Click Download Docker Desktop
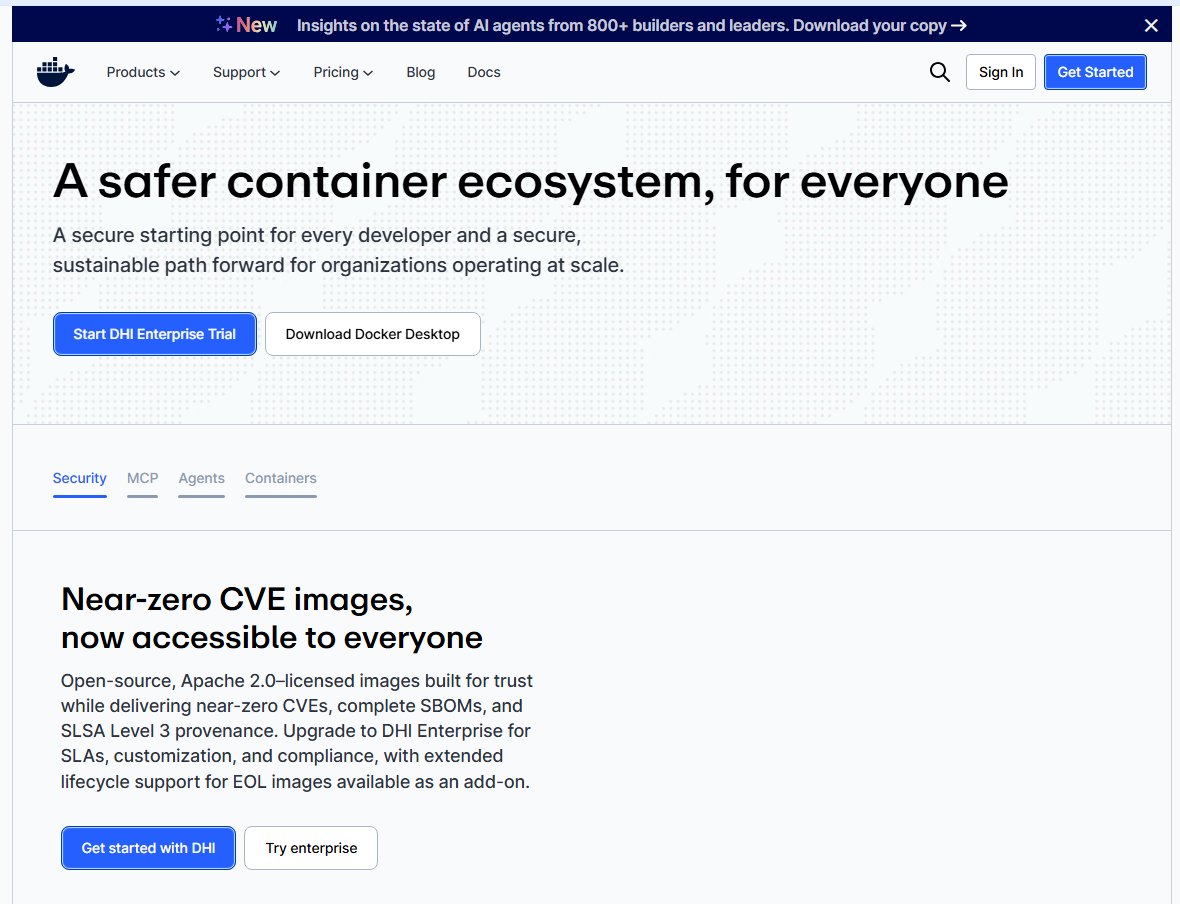This screenshot has height=904, width=1180. (x=373, y=334)
